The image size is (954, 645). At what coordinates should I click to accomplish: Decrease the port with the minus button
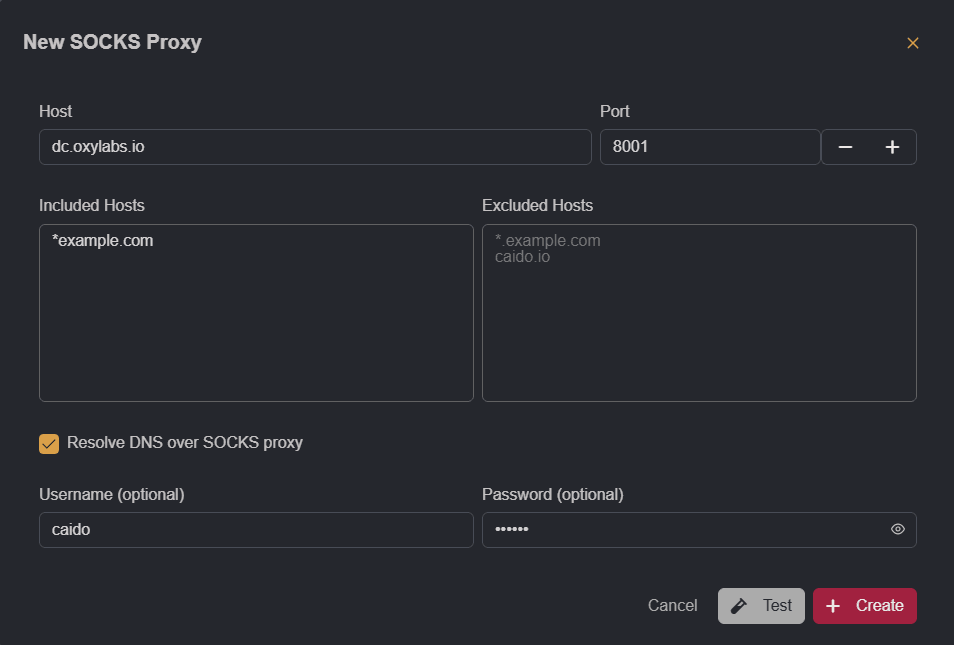coord(845,146)
